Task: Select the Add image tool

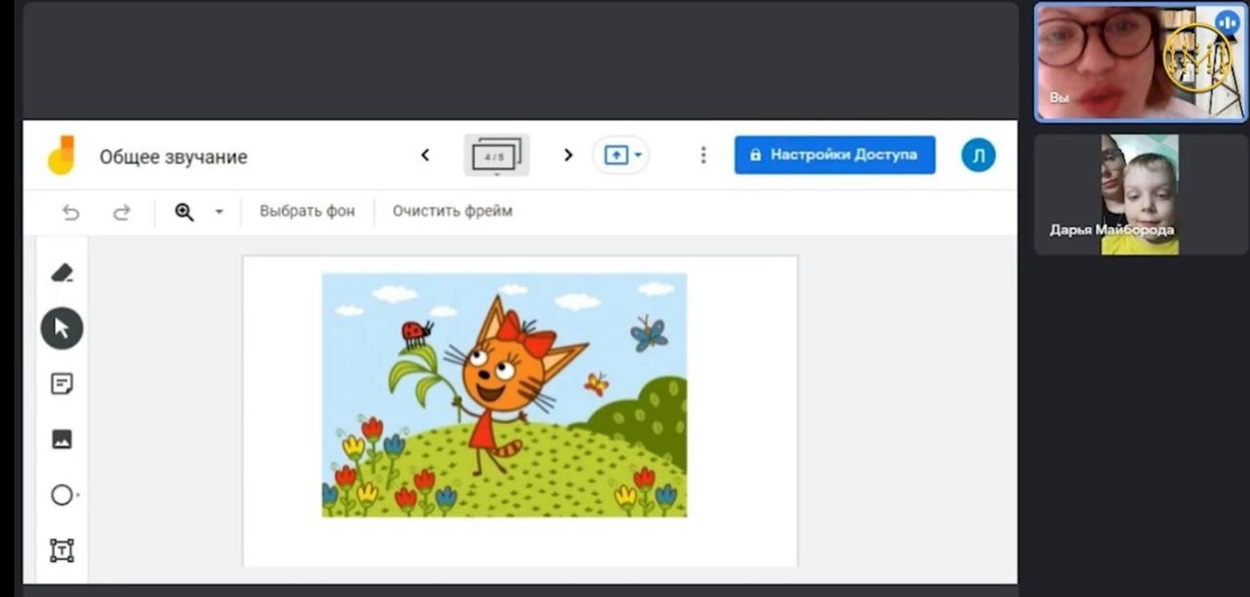Action: [x=62, y=439]
